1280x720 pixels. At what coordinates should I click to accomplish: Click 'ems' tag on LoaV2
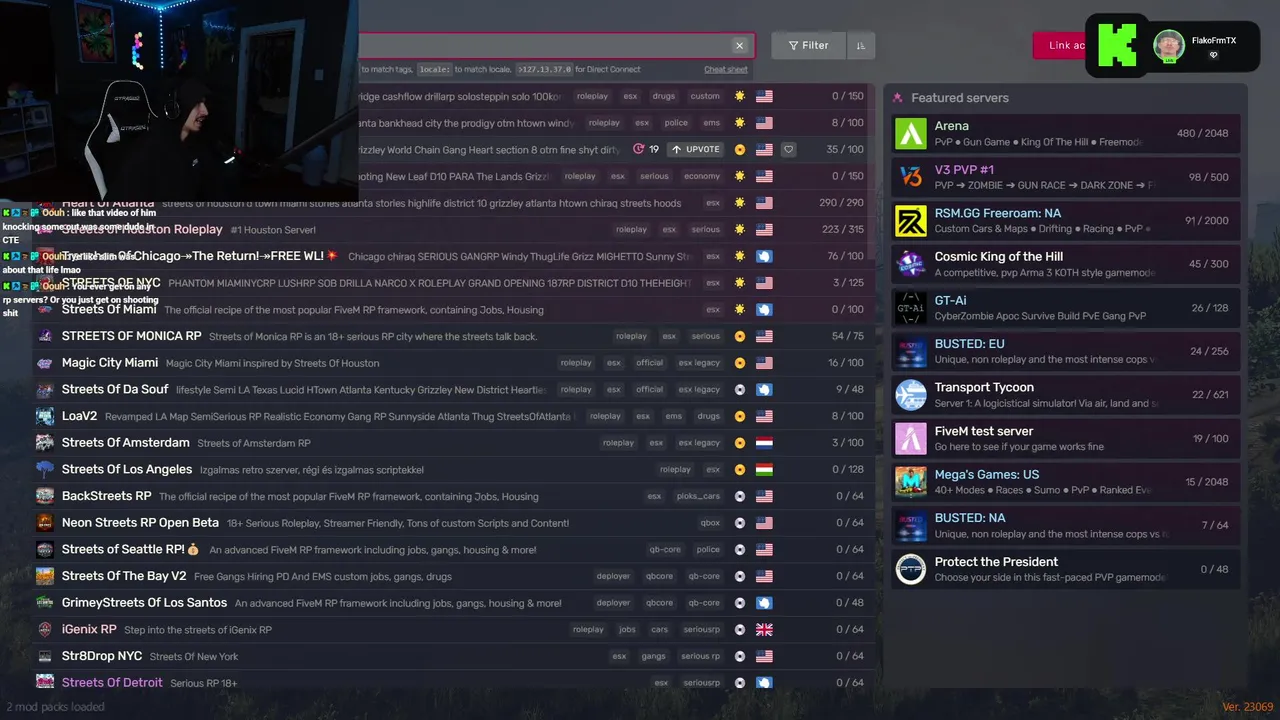click(x=674, y=416)
